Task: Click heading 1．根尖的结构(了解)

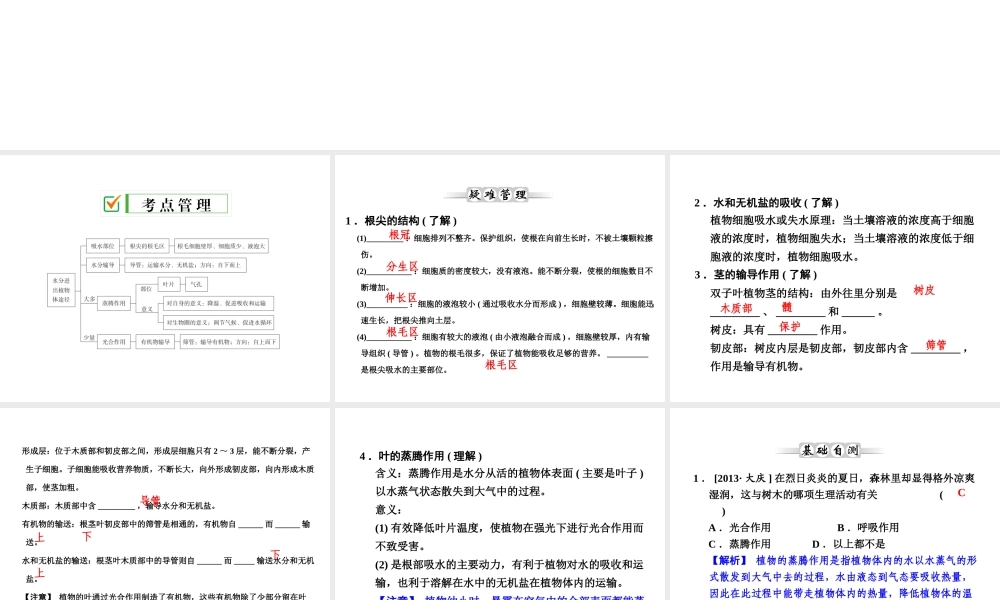Action: [401, 221]
